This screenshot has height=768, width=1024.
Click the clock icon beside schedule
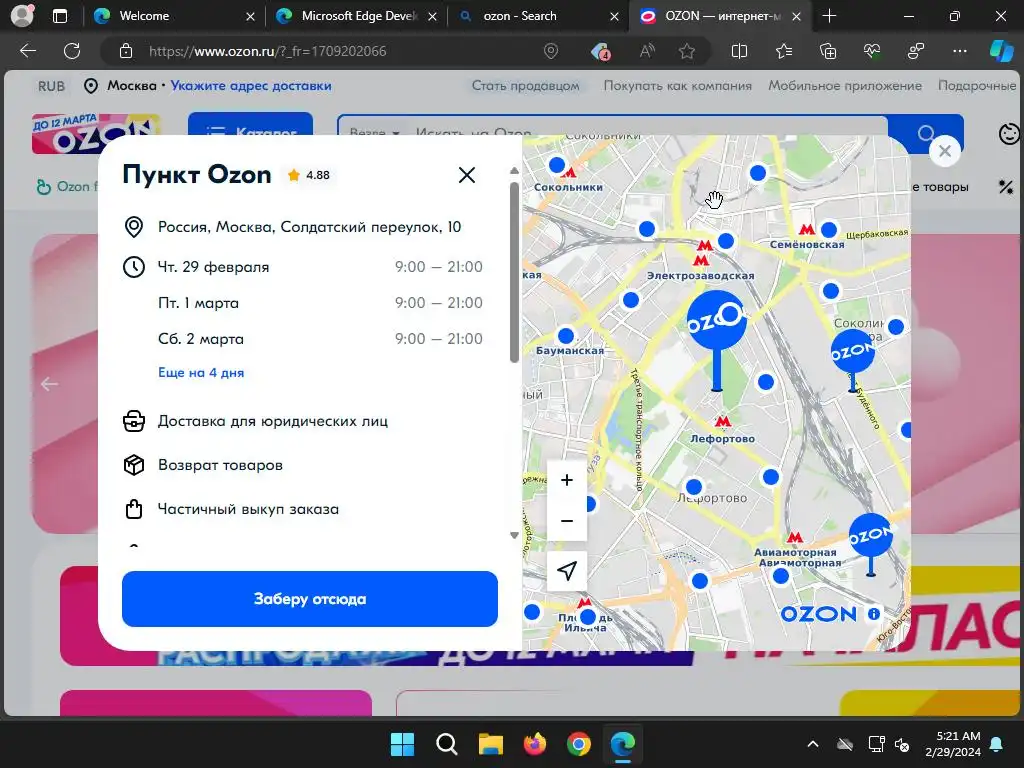134,267
